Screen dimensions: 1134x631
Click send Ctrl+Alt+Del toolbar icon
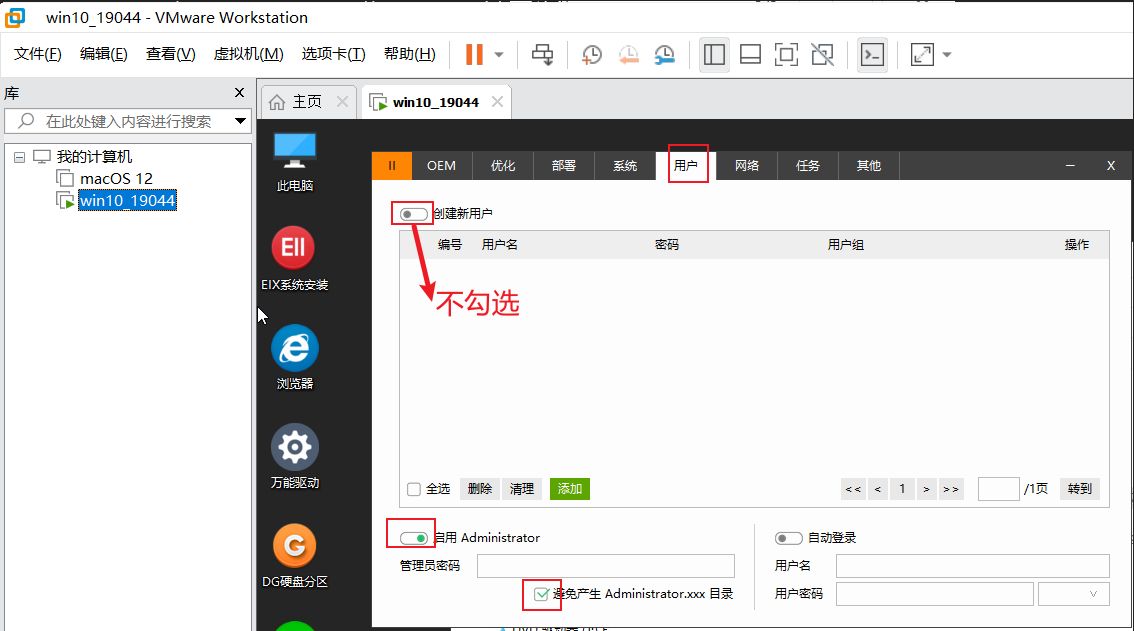coord(542,54)
